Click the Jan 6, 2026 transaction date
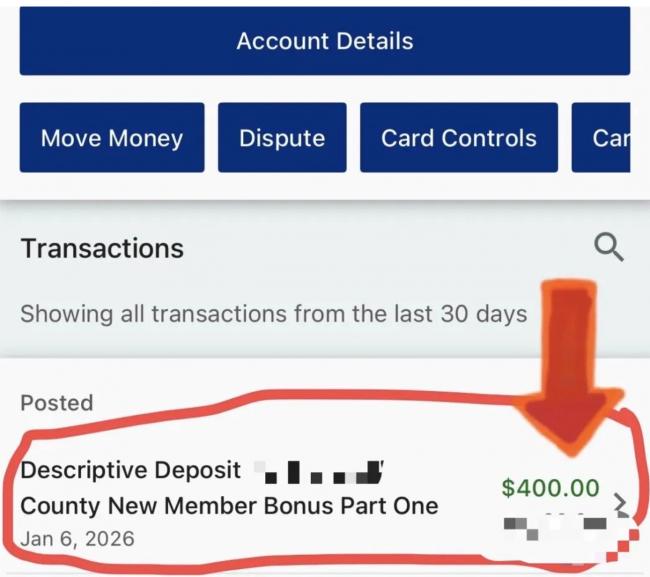This screenshot has width=650, height=577. pyautogui.click(x=77, y=539)
